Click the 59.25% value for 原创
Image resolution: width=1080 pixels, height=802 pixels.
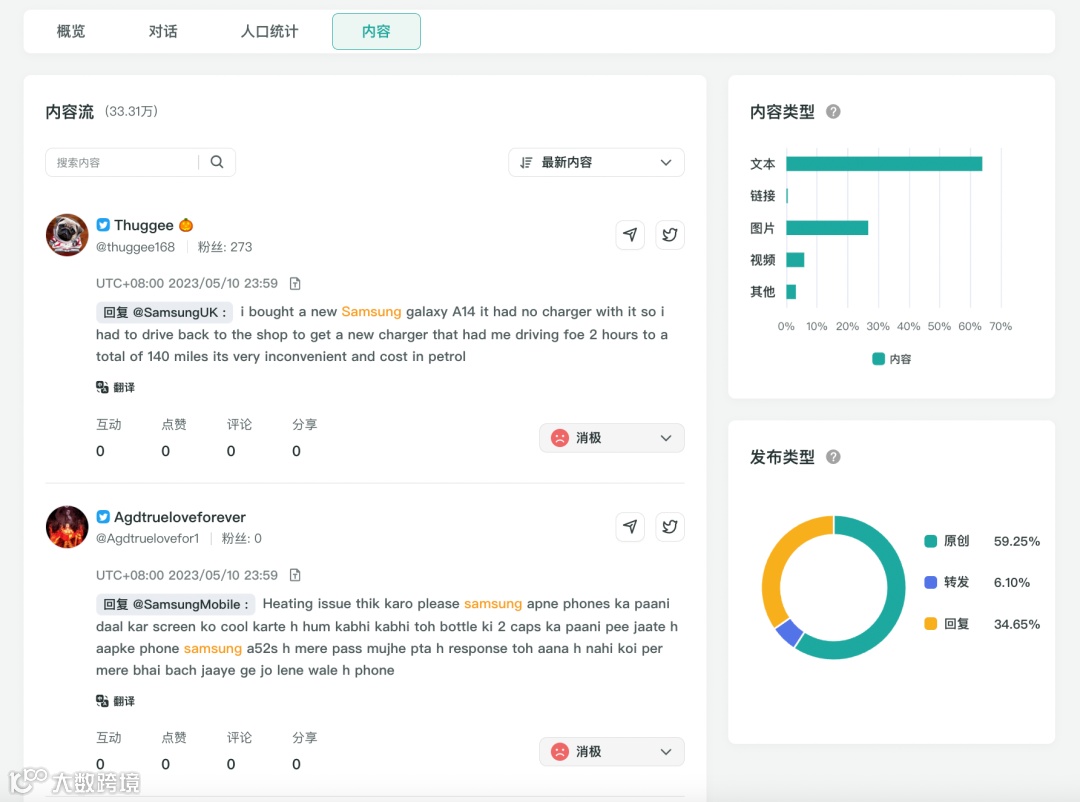pyautogui.click(x=1017, y=542)
